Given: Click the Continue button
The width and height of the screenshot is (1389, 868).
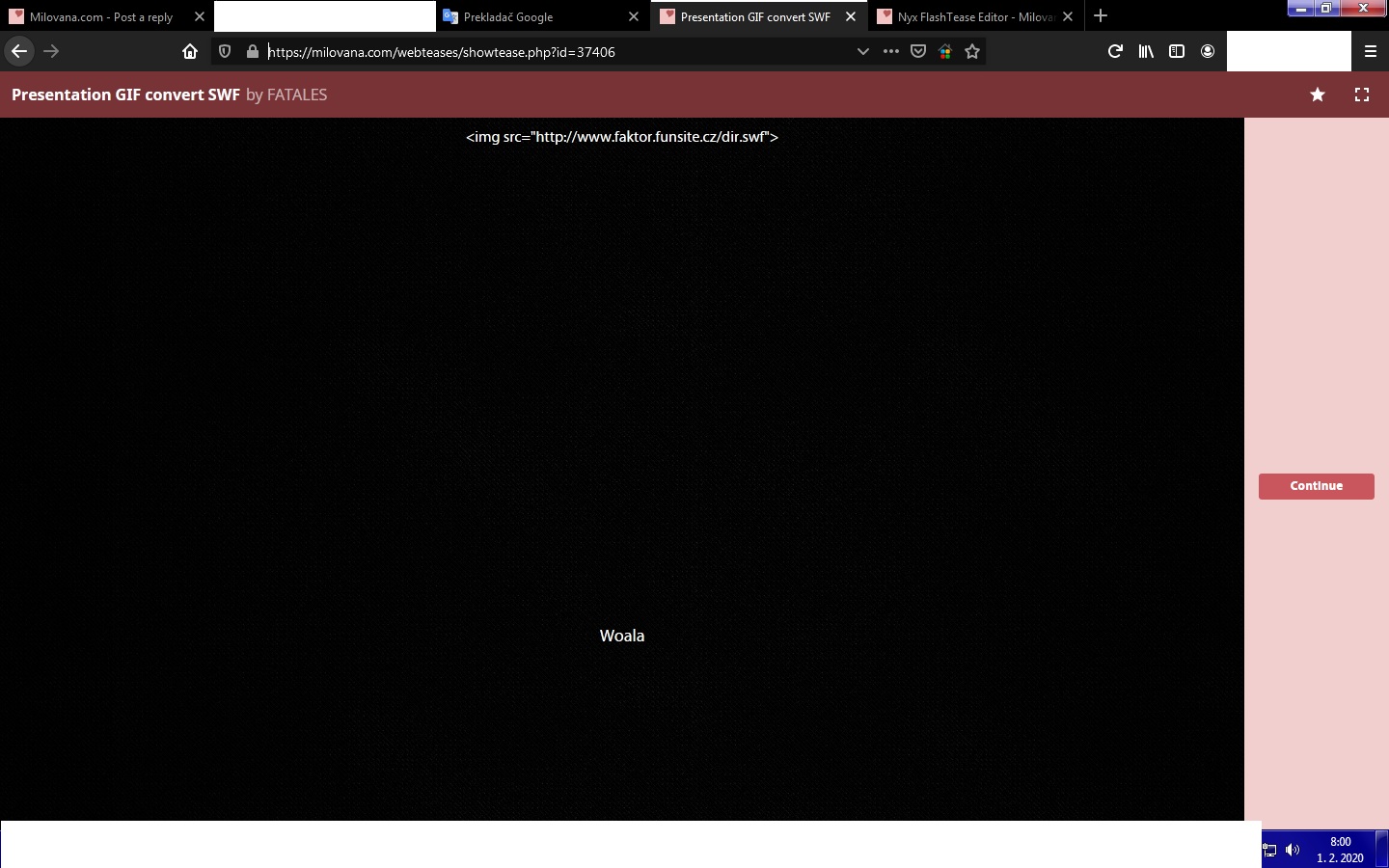Looking at the screenshot, I should pyautogui.click(x=1317, y=486).
